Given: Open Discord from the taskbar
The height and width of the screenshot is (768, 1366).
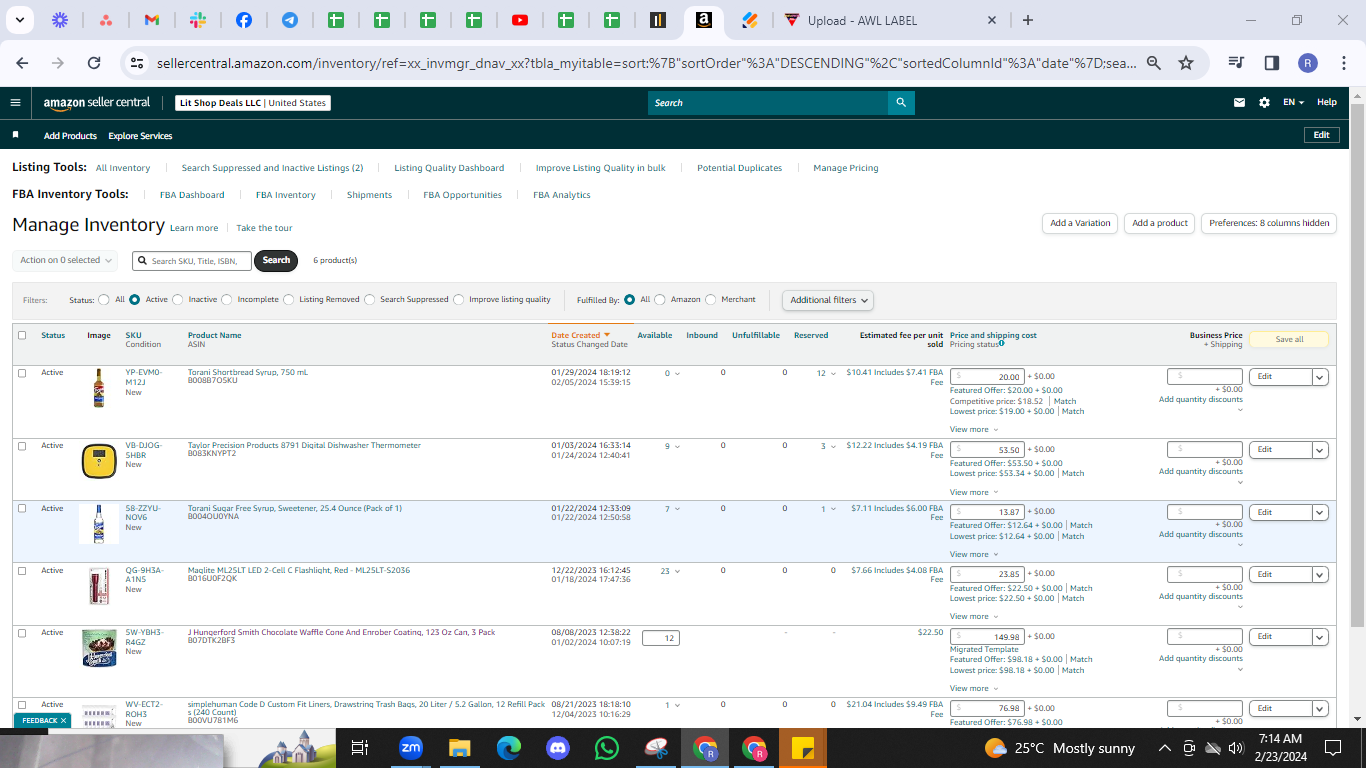Looking at the screenshot, I should (558, 747).
